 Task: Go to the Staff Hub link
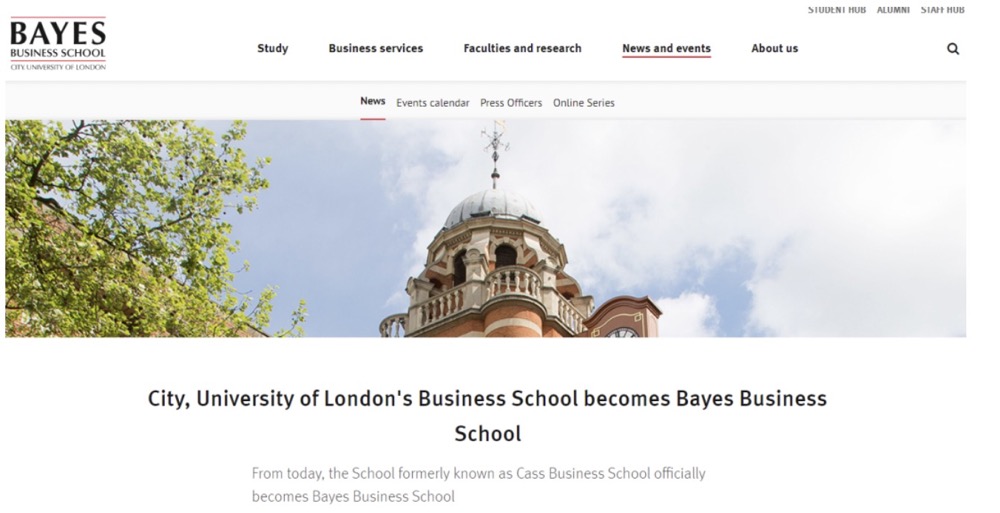943,10
